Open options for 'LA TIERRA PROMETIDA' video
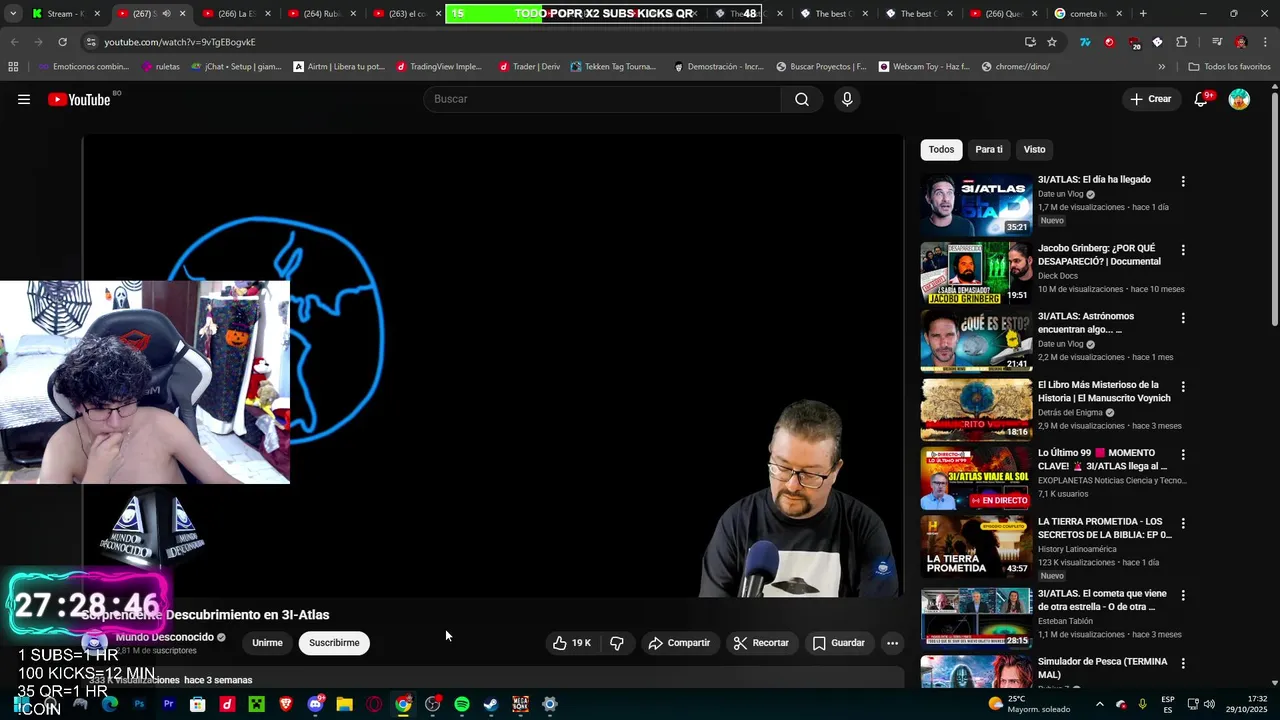The image size is (1280, 720). pos(1183,524)
